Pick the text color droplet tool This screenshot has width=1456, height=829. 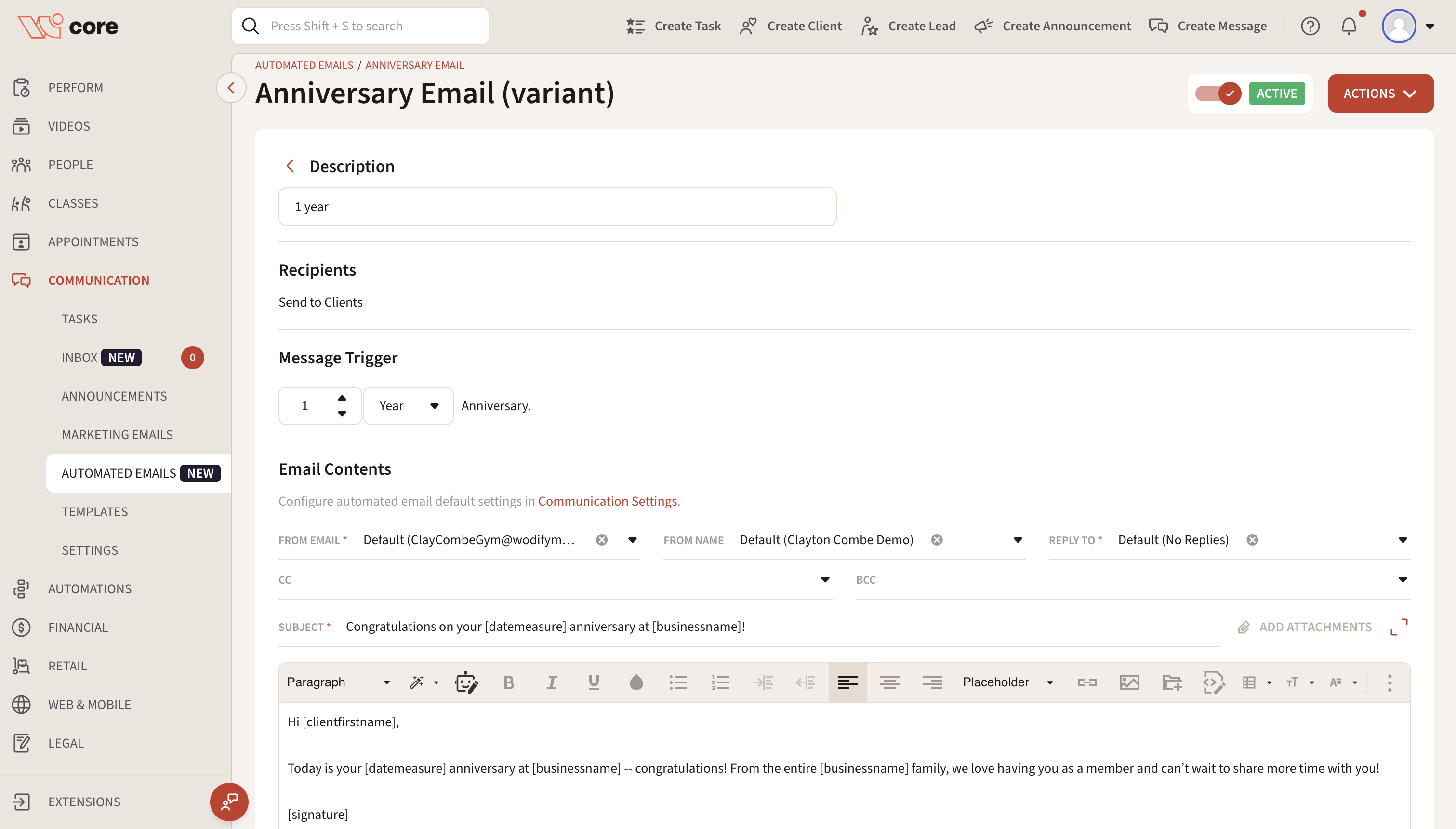point(636,682)
